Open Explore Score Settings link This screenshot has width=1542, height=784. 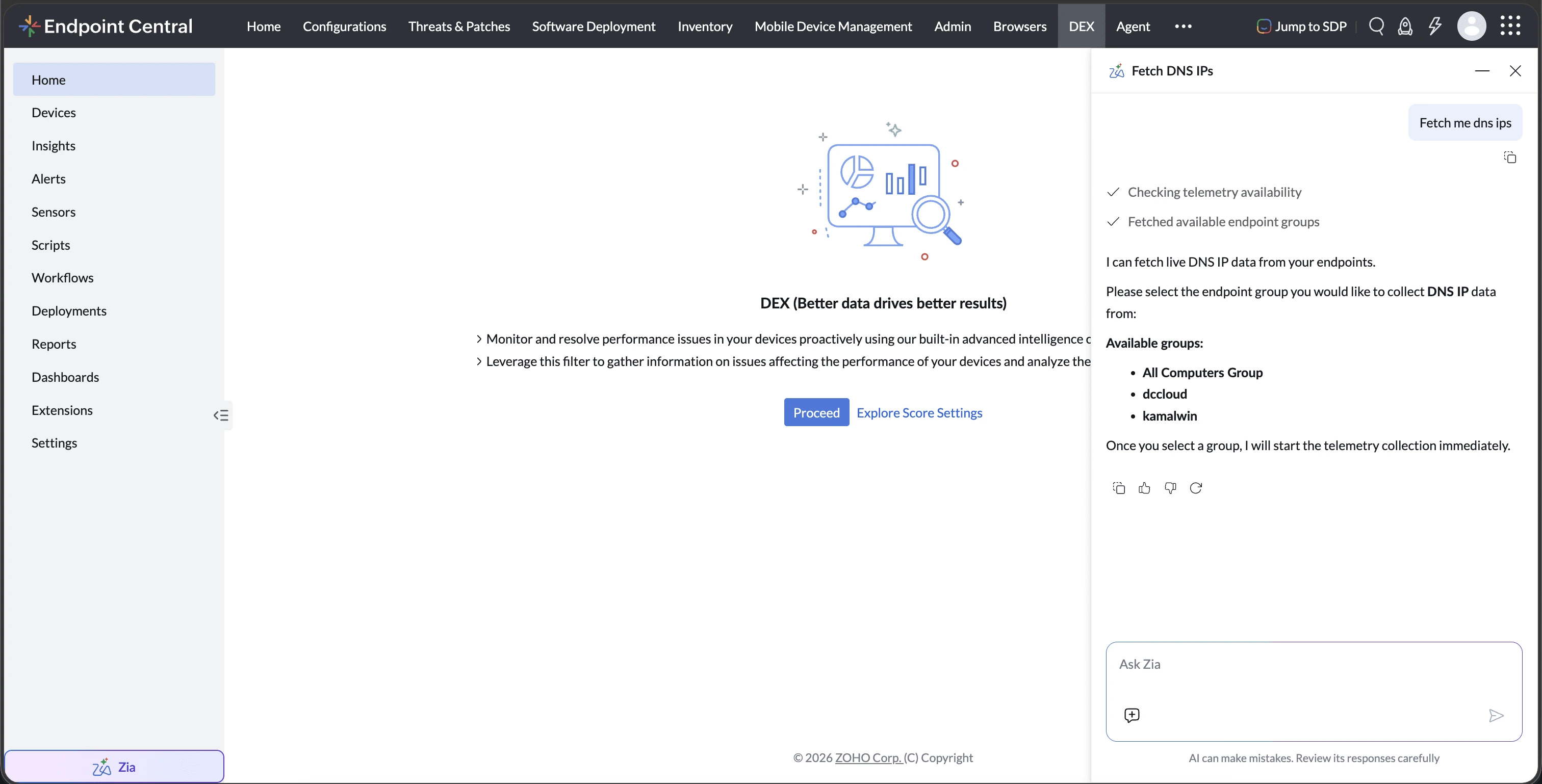(919, 412)
